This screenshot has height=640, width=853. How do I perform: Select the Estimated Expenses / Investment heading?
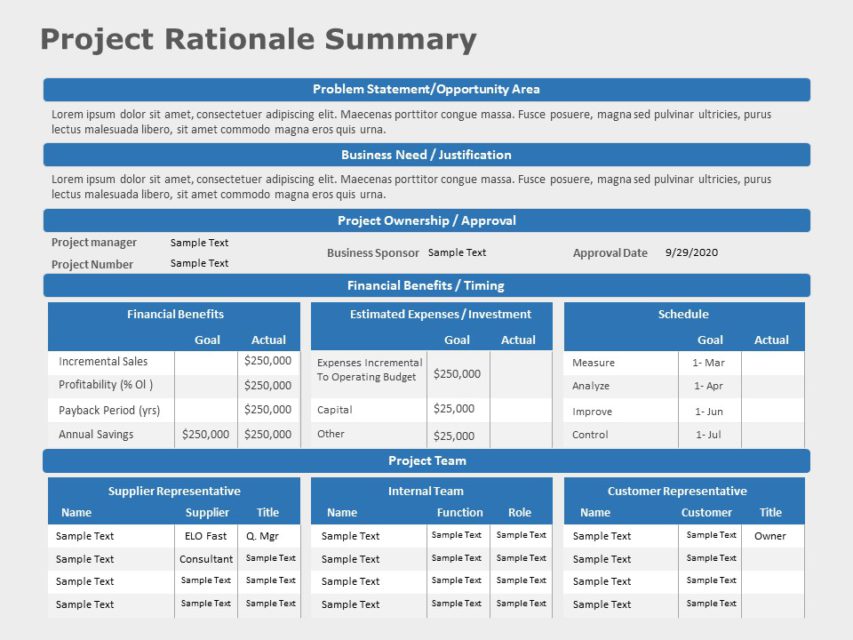426,313
